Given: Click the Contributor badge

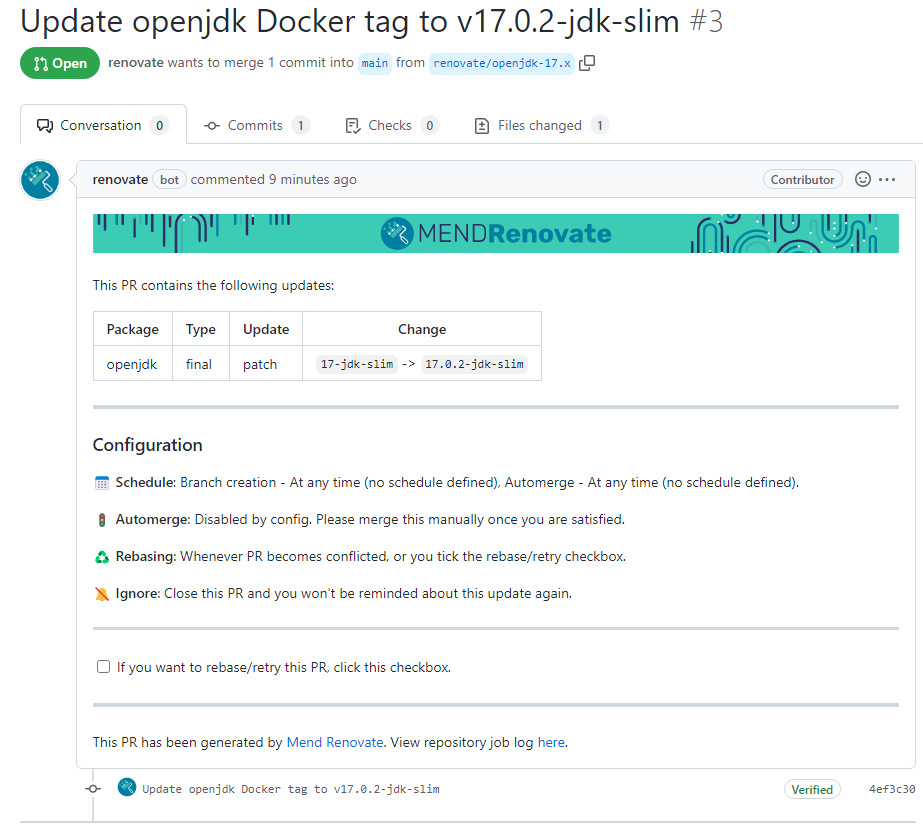Looking at the screenshot, I should (x=802, y=180).
